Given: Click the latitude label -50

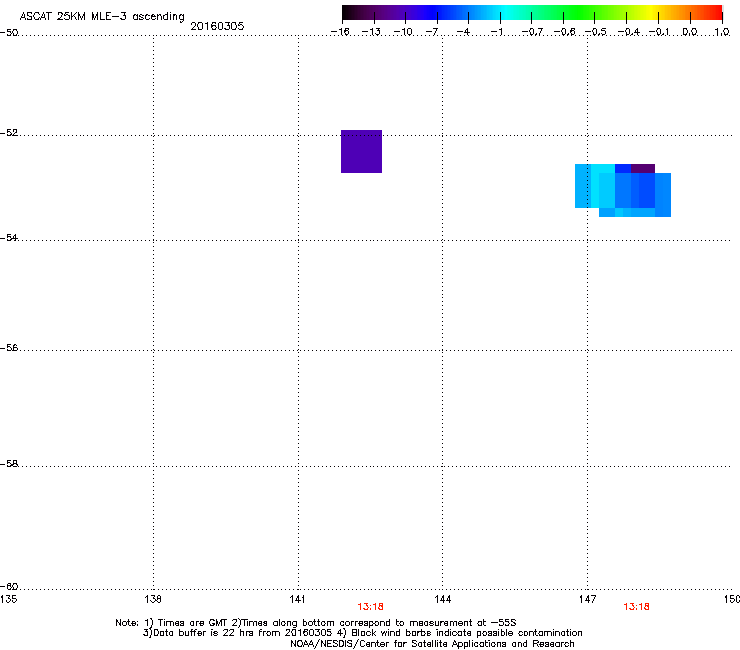Looking at the screenshot, I should (9, 33).
